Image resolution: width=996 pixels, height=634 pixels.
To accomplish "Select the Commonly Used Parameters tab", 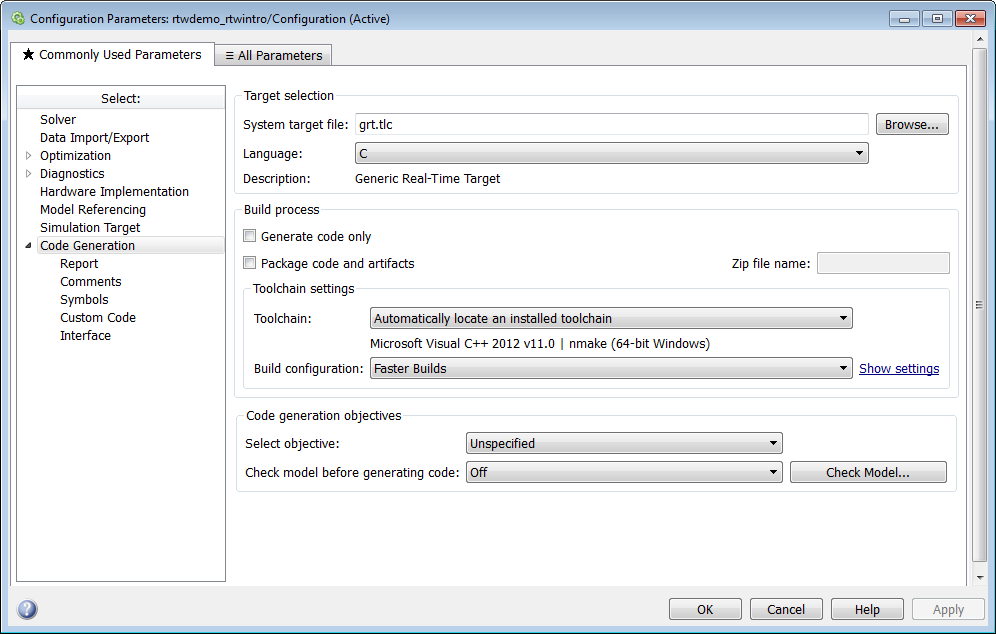I will click(112, 55).
